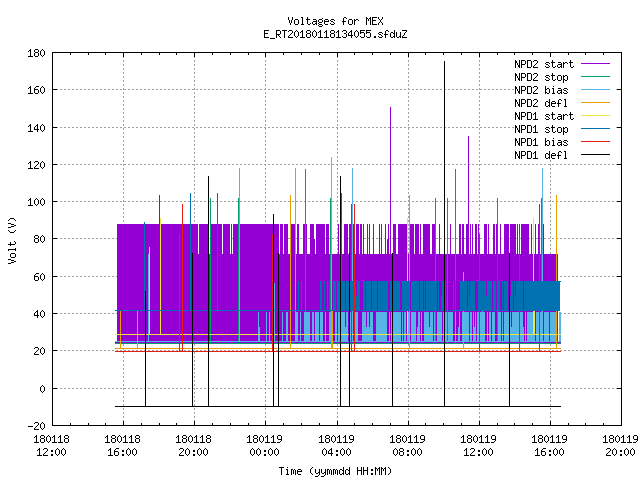This screenshot has width=640, height=480.
Task: Click the '180119 00:00' time axis label
Action: coord(264,446)
